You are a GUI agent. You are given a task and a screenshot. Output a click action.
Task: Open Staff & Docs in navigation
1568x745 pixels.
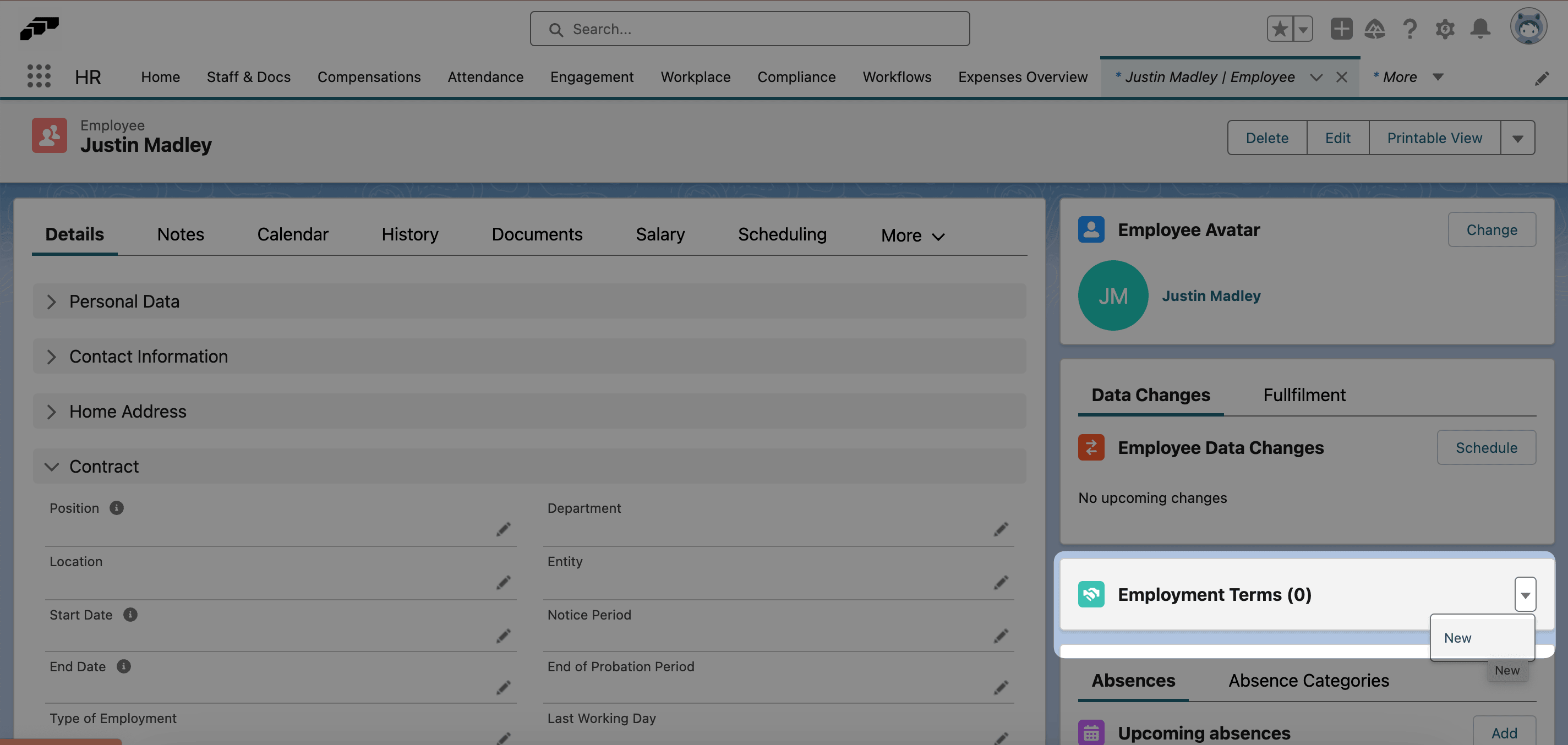tap(248, 76)
